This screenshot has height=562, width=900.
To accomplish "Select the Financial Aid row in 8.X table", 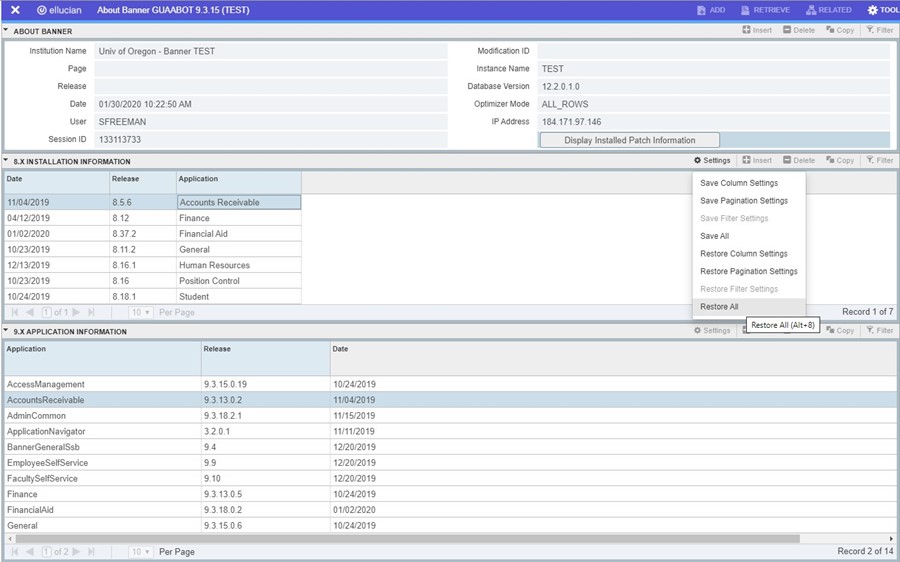I will pyautogui.click(x=153, y=234).
